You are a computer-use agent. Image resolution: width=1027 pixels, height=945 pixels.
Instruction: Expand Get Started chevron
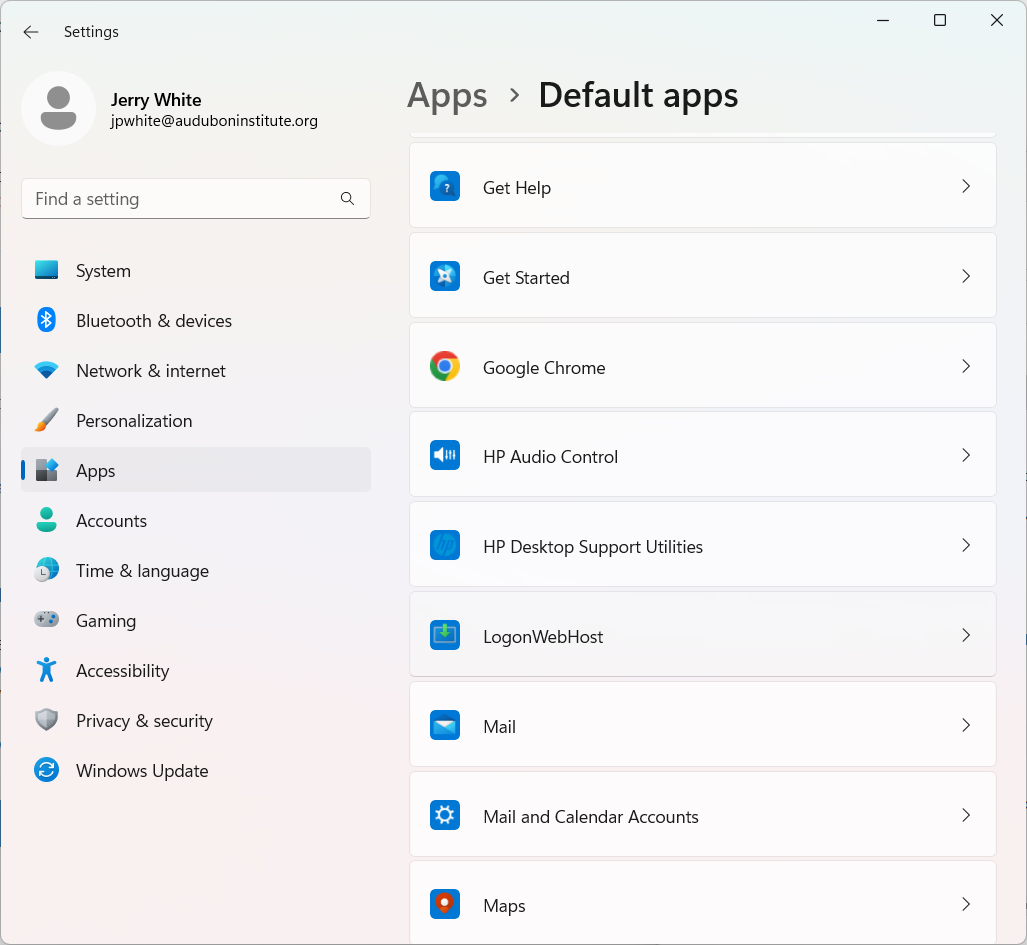pos(966,276)
